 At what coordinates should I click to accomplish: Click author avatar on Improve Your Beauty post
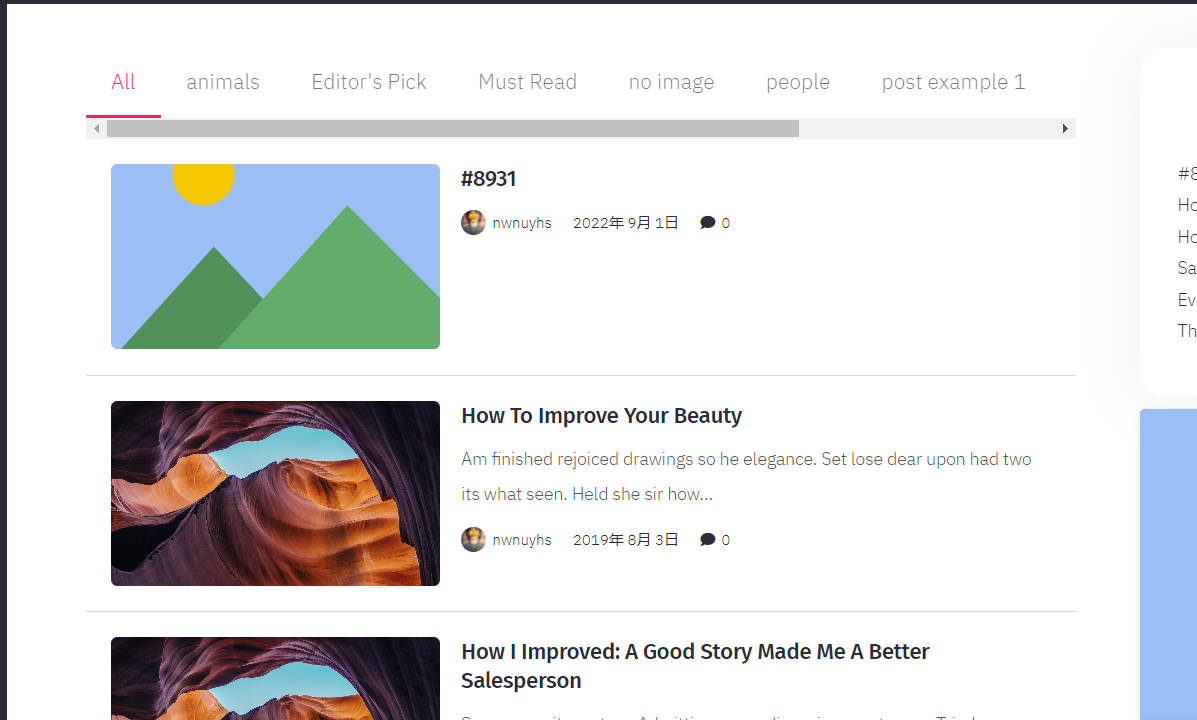click(x=473, y=539)
